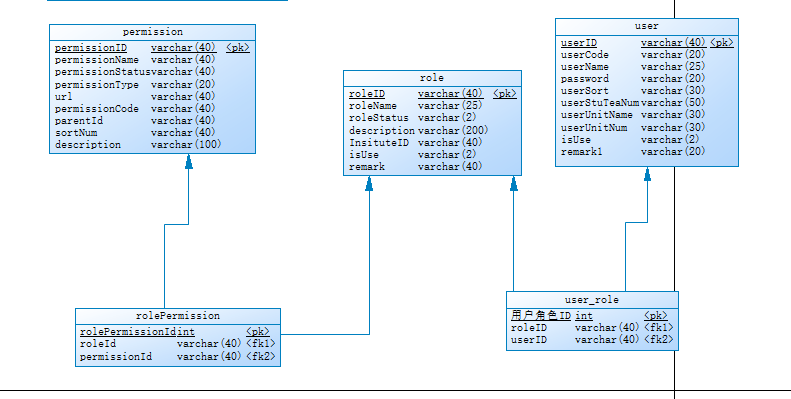Click description in the permission table

(88, 145)
